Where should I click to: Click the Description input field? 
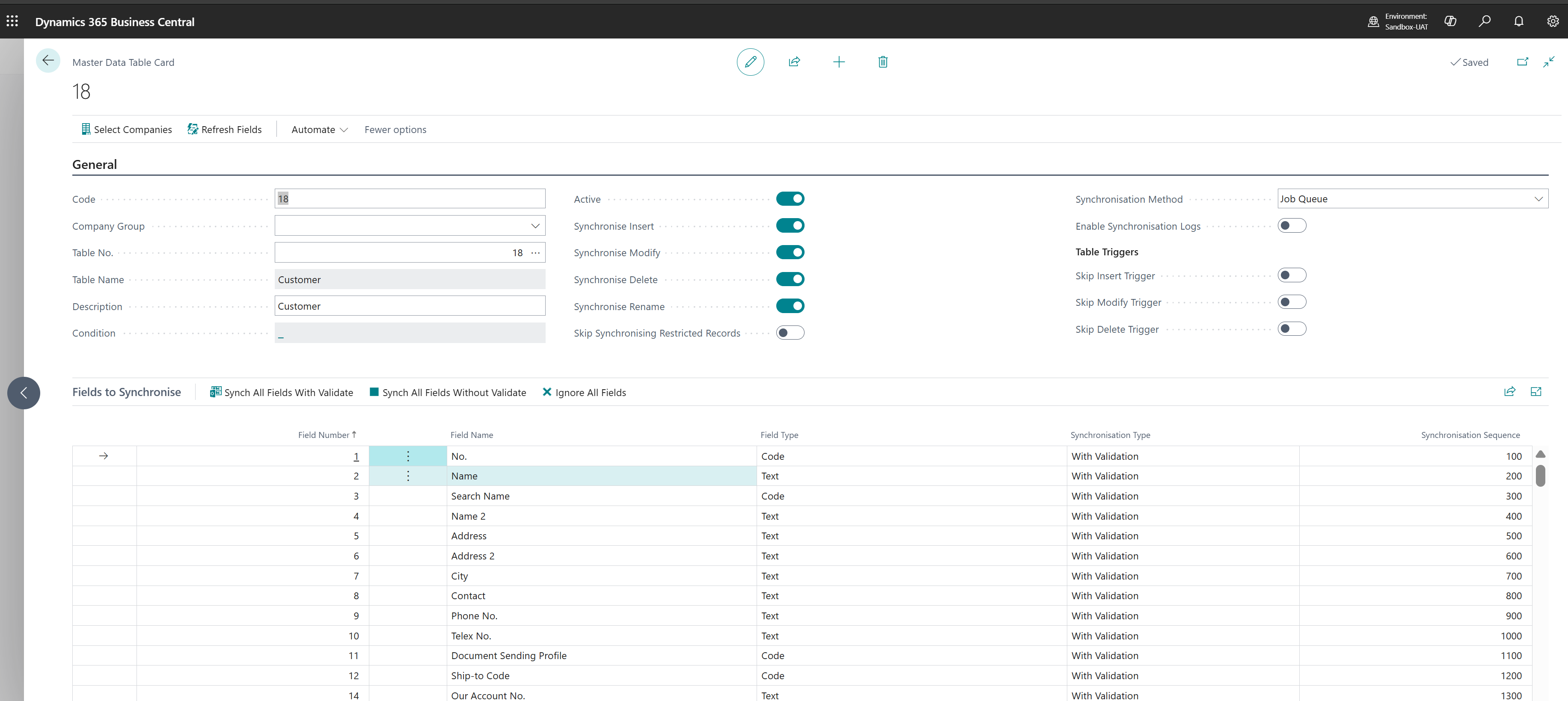pyautogui.click(x=410, y=306)
